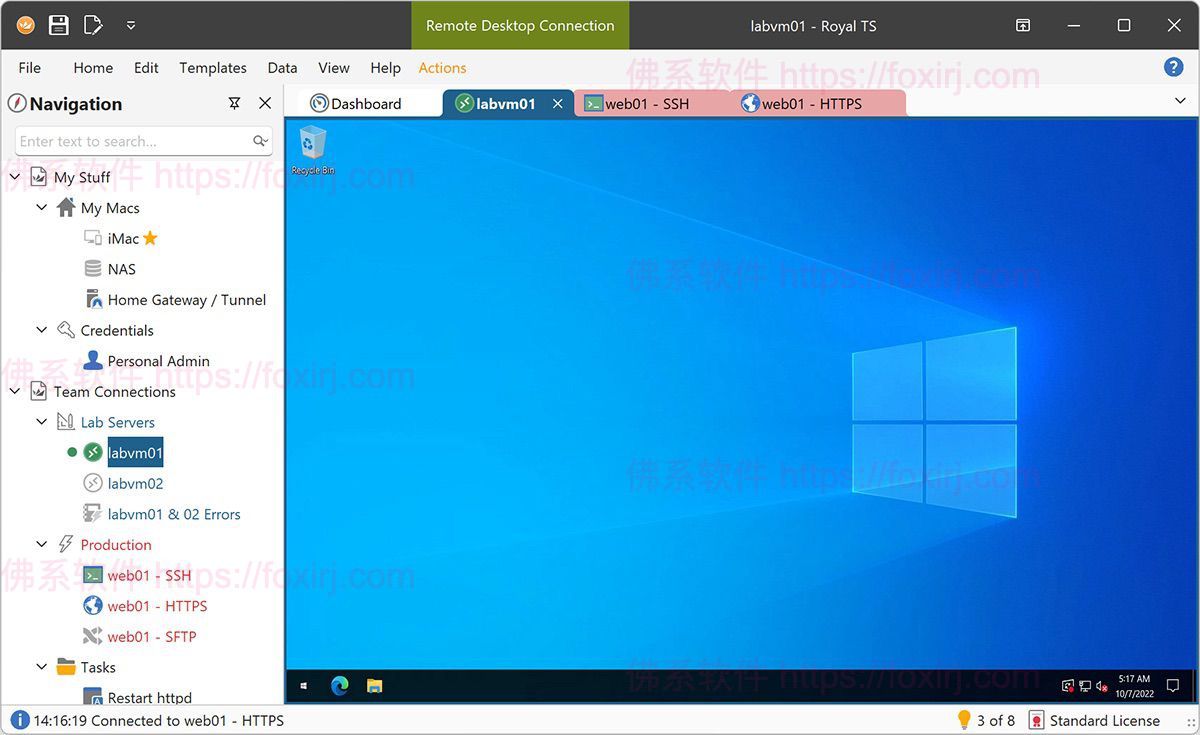Collapse the My Macs group
This screenshot has width=1200, height=735.
pos(41,207)
